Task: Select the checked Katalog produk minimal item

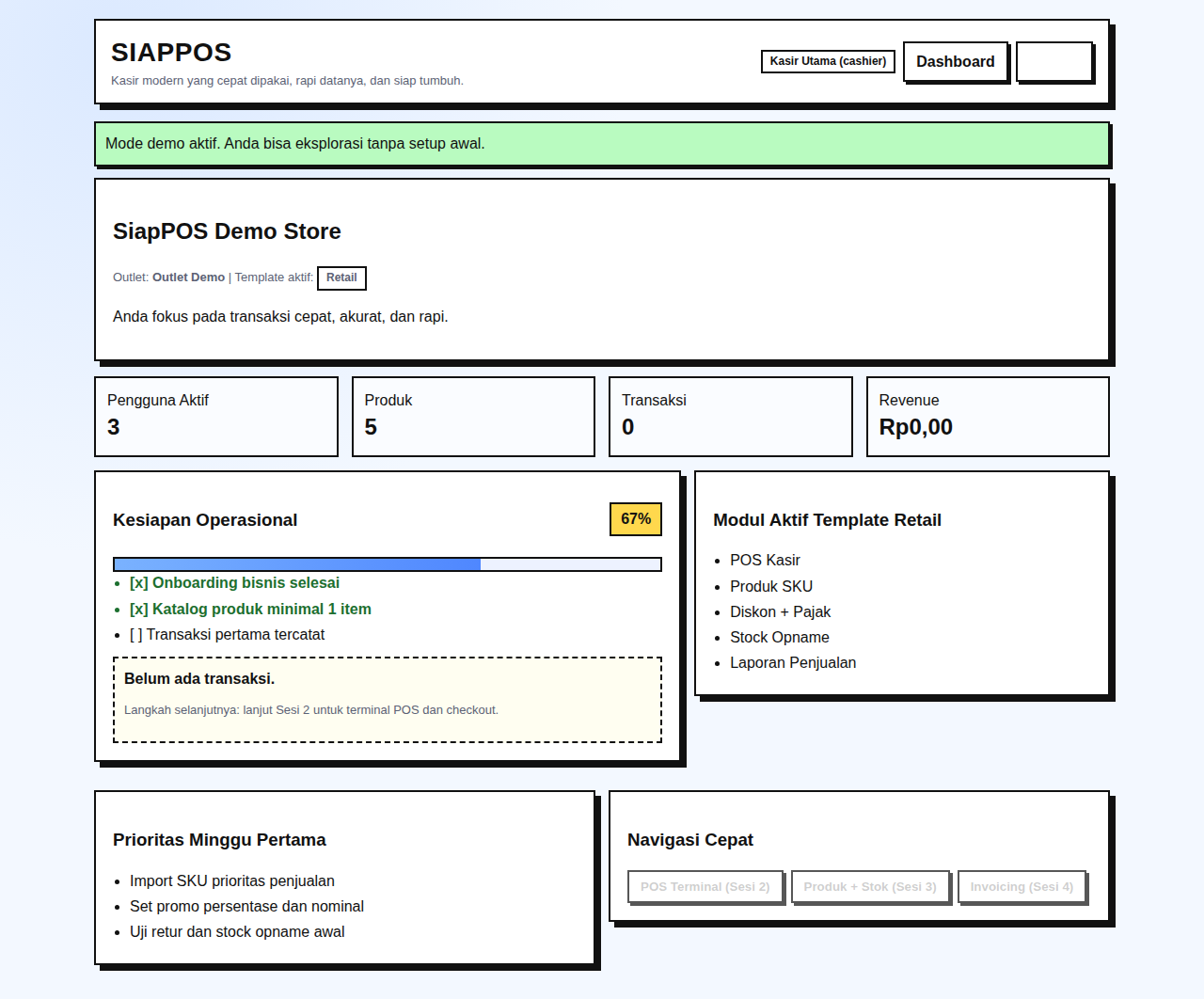Action: tap(250, 610)
